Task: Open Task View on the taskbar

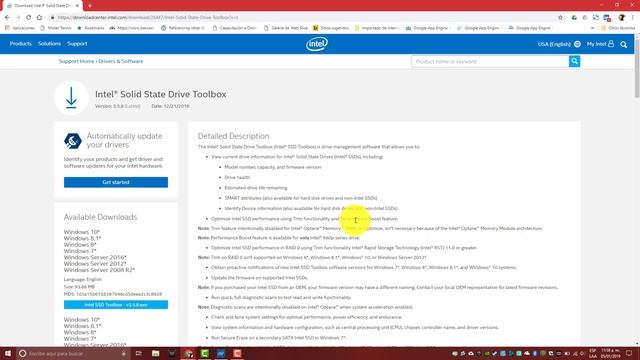Action: tap(139, 353)
